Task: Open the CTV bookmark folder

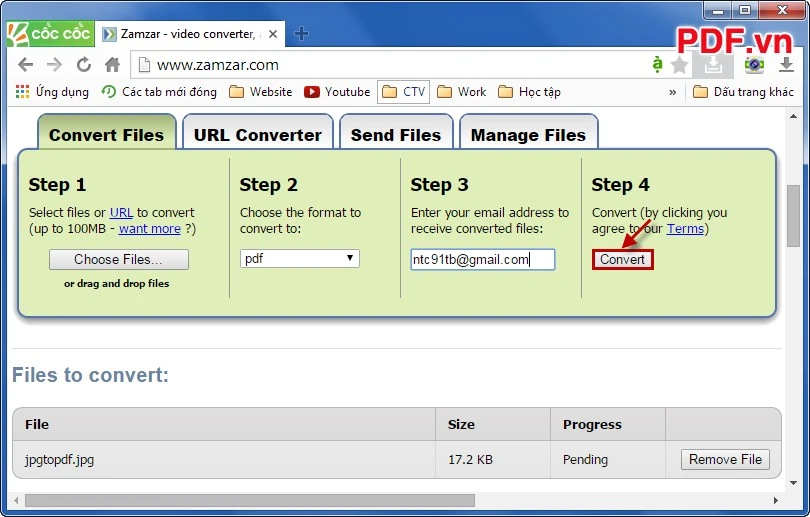Action: tap(403, 92)
